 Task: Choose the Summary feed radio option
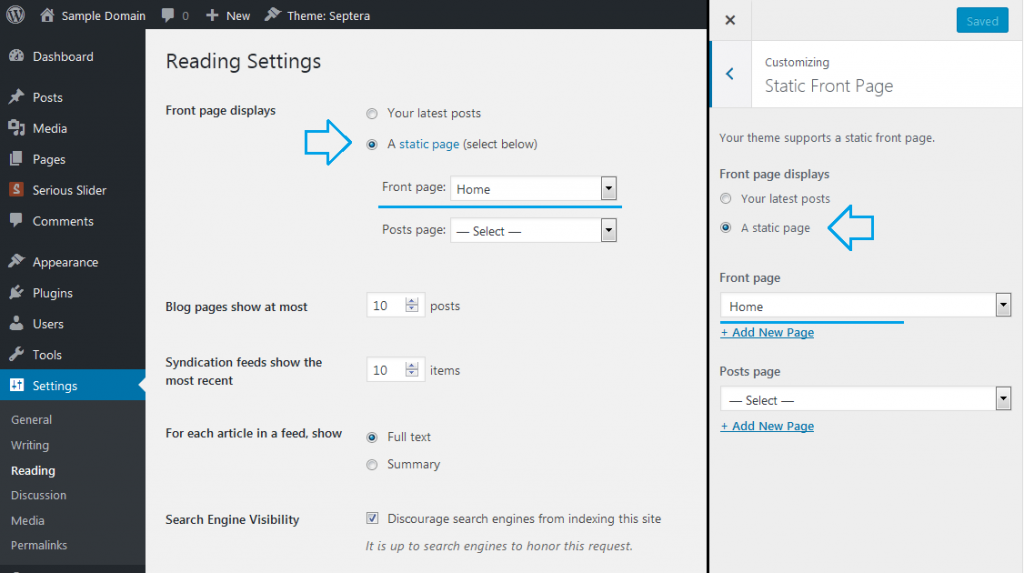click(372, 465)
